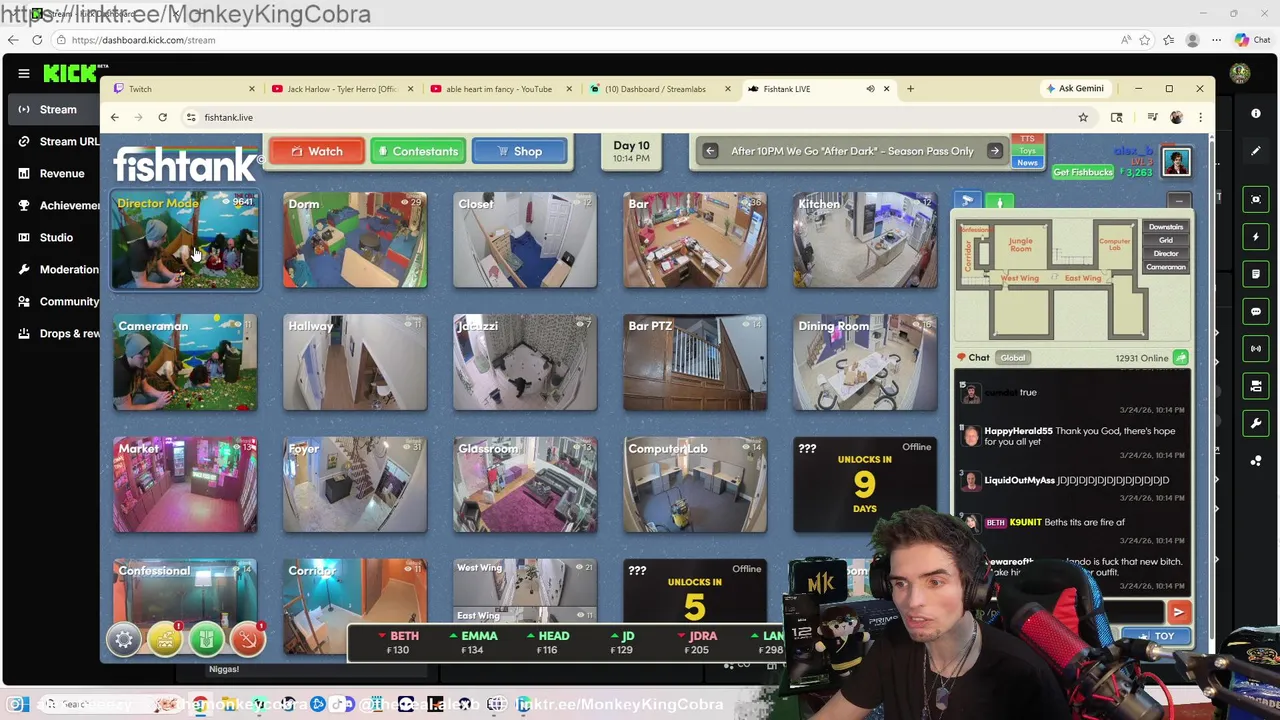The image size is (1280, 720).
Task: Open Dorm camera feed
Action: pyautogui.click(x=355, y=240)
